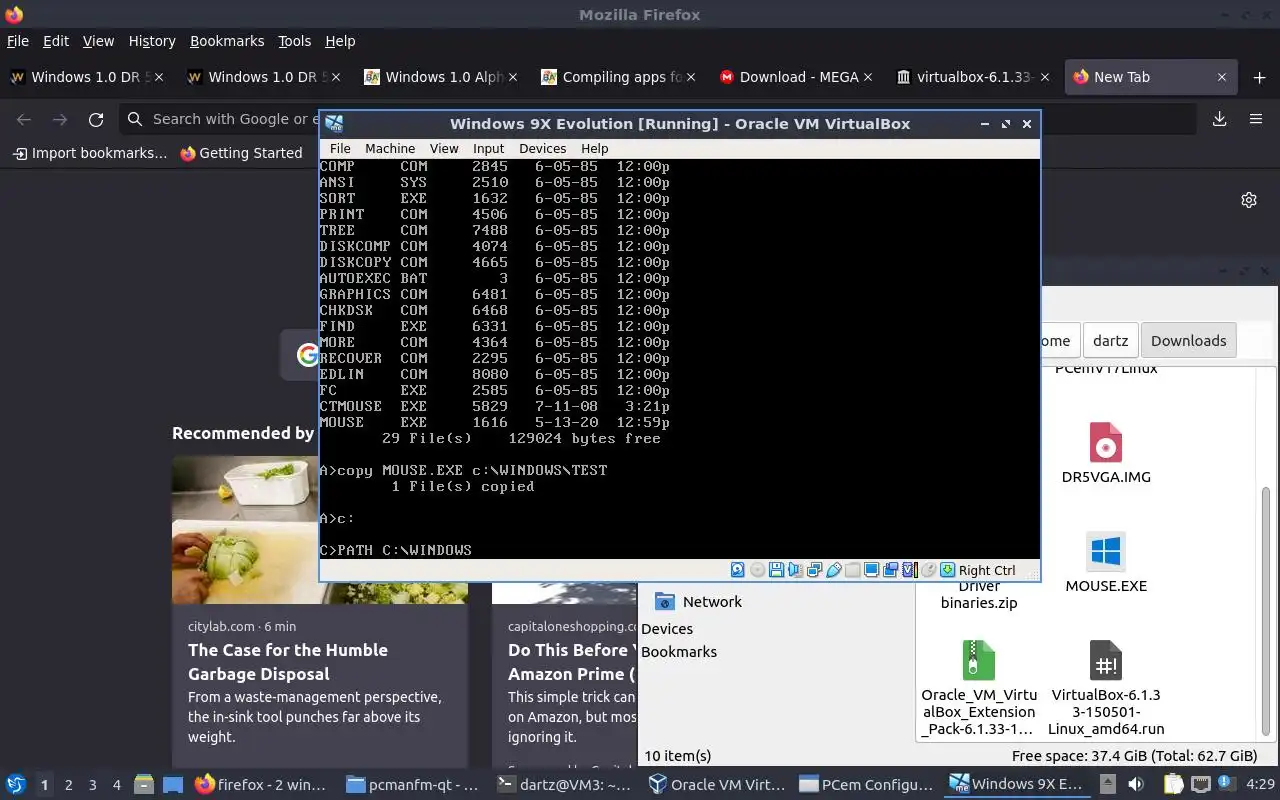
Task: Click the VirtualBox network adapter status icon
Action: [814, 570]
